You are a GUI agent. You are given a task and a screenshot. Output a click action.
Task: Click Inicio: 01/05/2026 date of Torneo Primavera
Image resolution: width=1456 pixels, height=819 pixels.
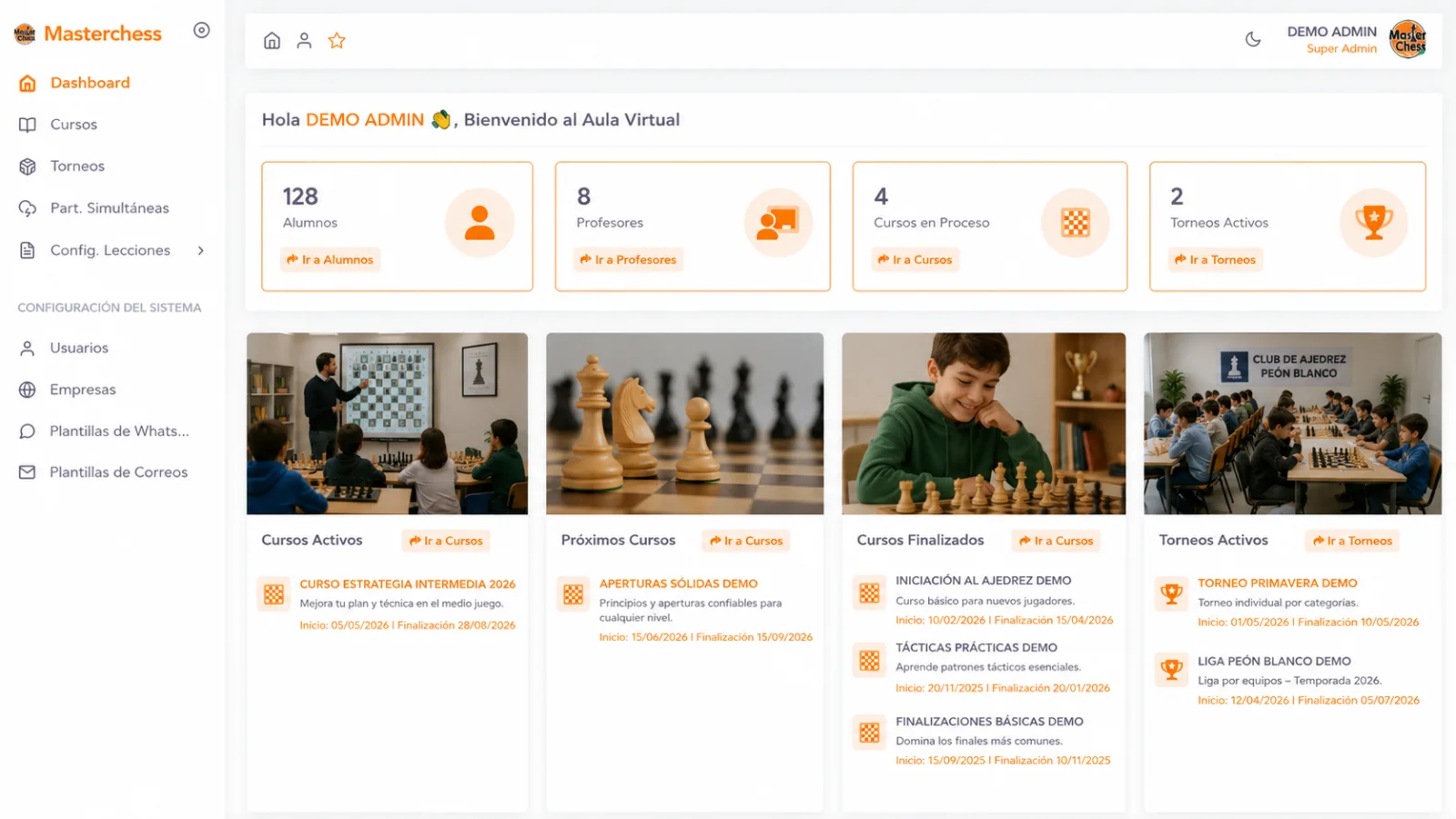[1243, 622]
